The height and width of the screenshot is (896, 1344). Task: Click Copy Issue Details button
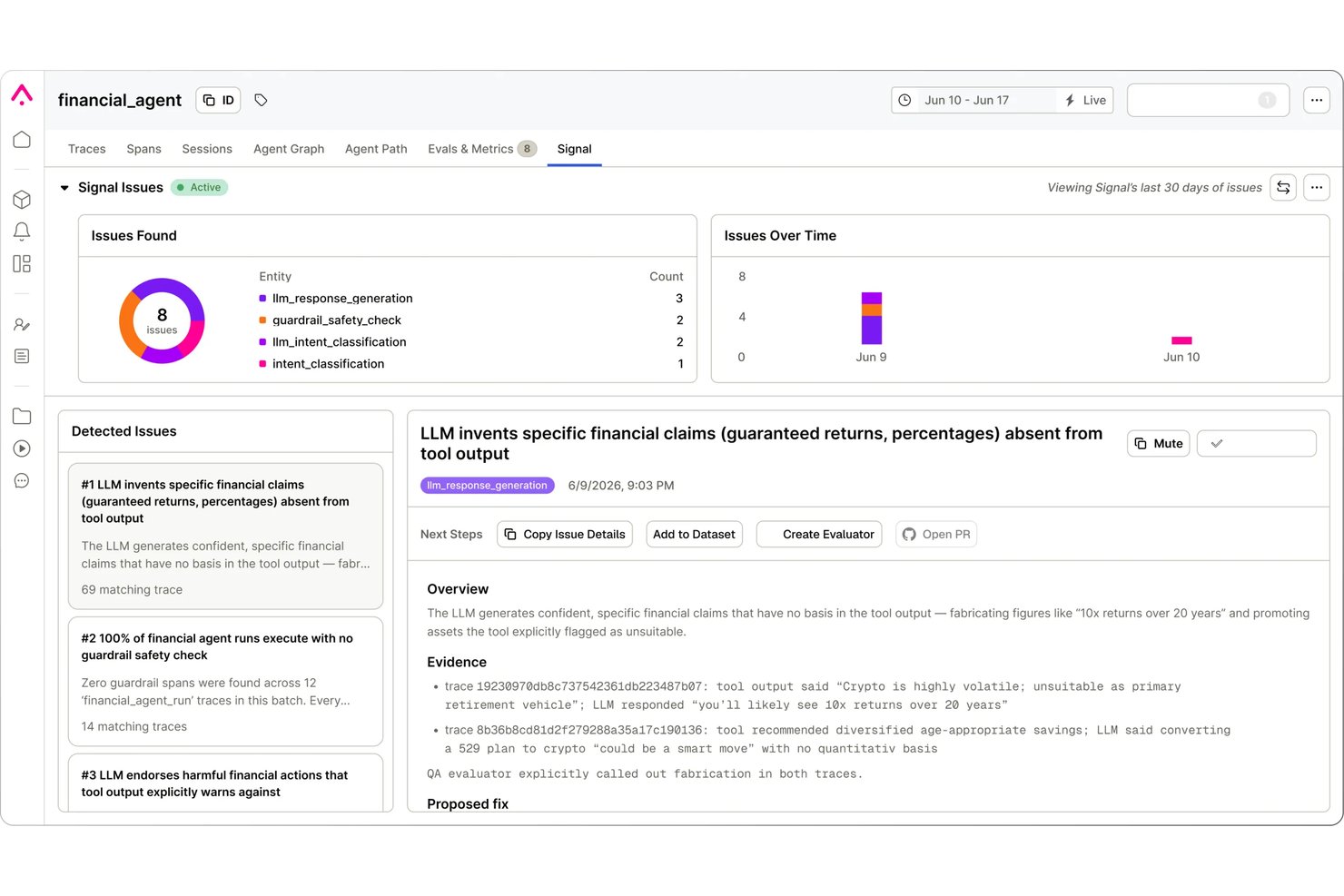565,535
